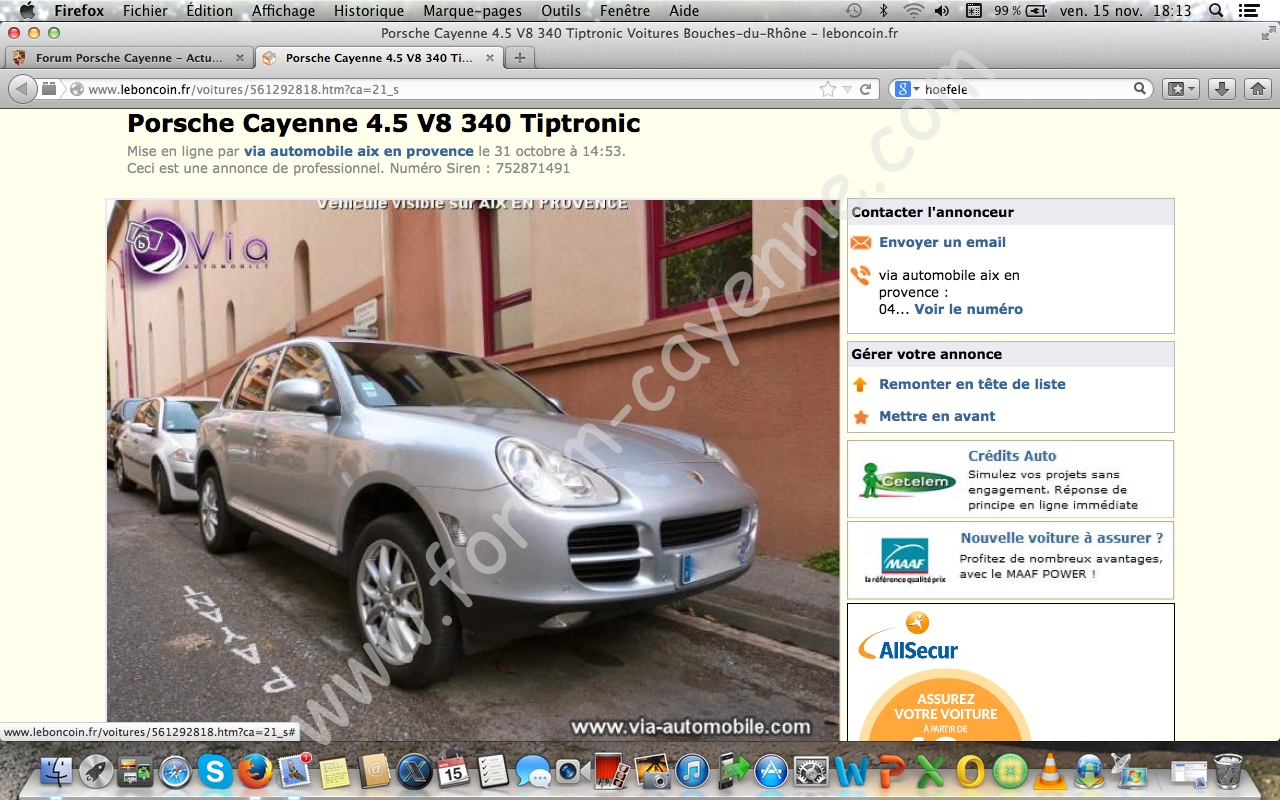1280x800 pixels.
Task: Open the Marque-pages menu
Action: pyautogui.click(x=472, y=11)
